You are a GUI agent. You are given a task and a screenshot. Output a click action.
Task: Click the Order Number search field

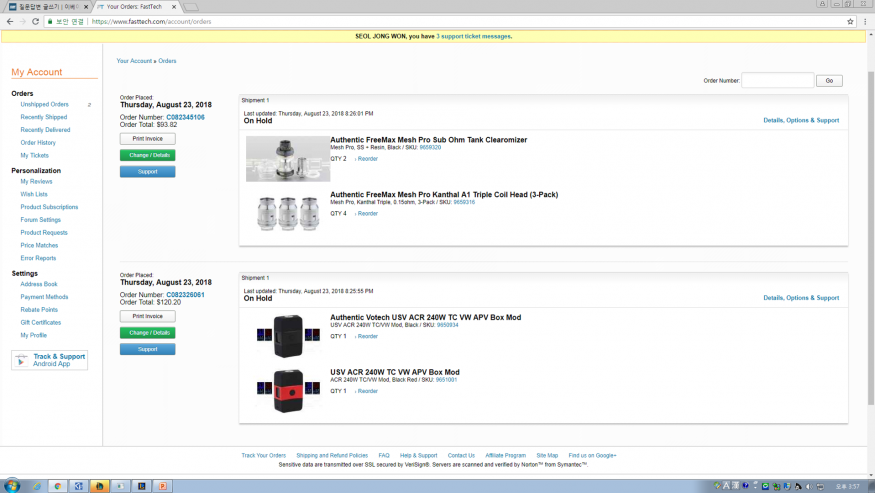pyautogui.click(x=777, y=80)
